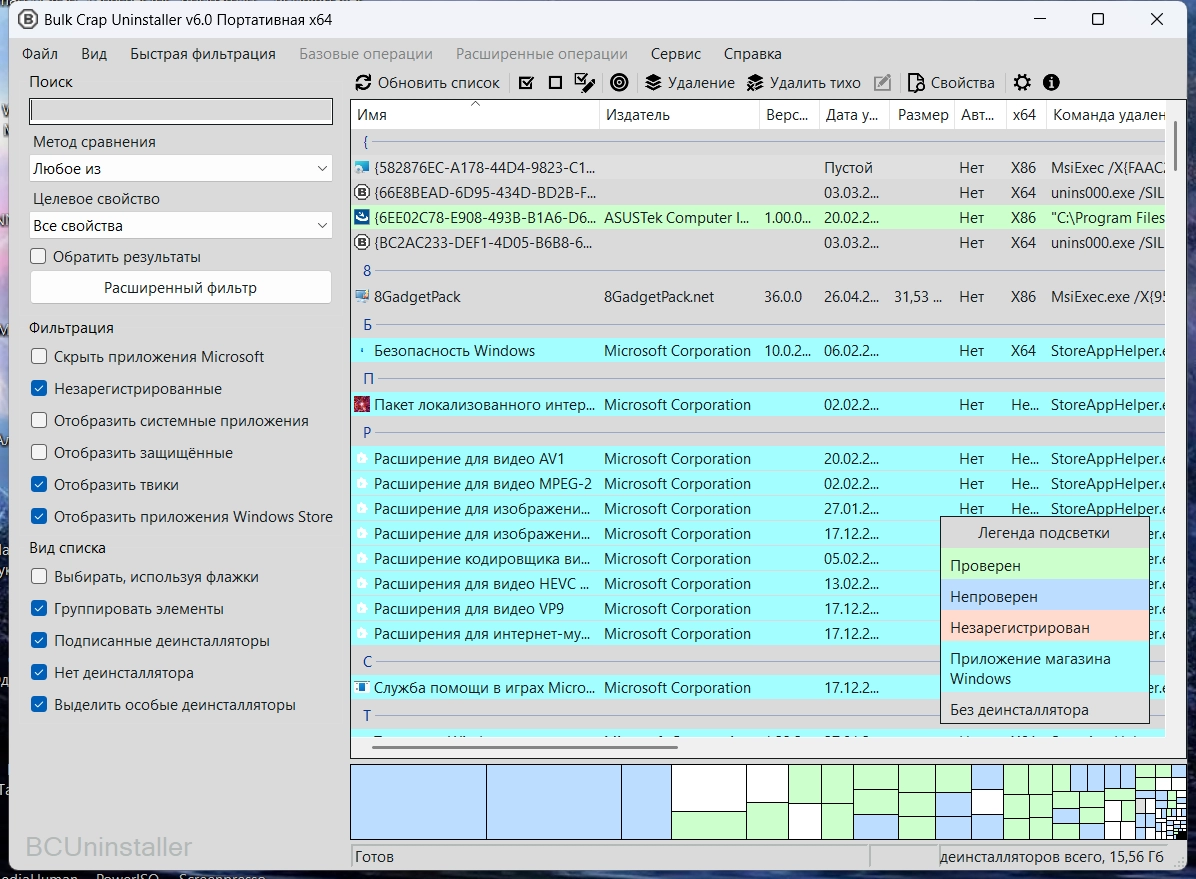This screenshot has height=879, width=1196.
Task: Open settings via the gear icon
Action: pos(1021,83)
